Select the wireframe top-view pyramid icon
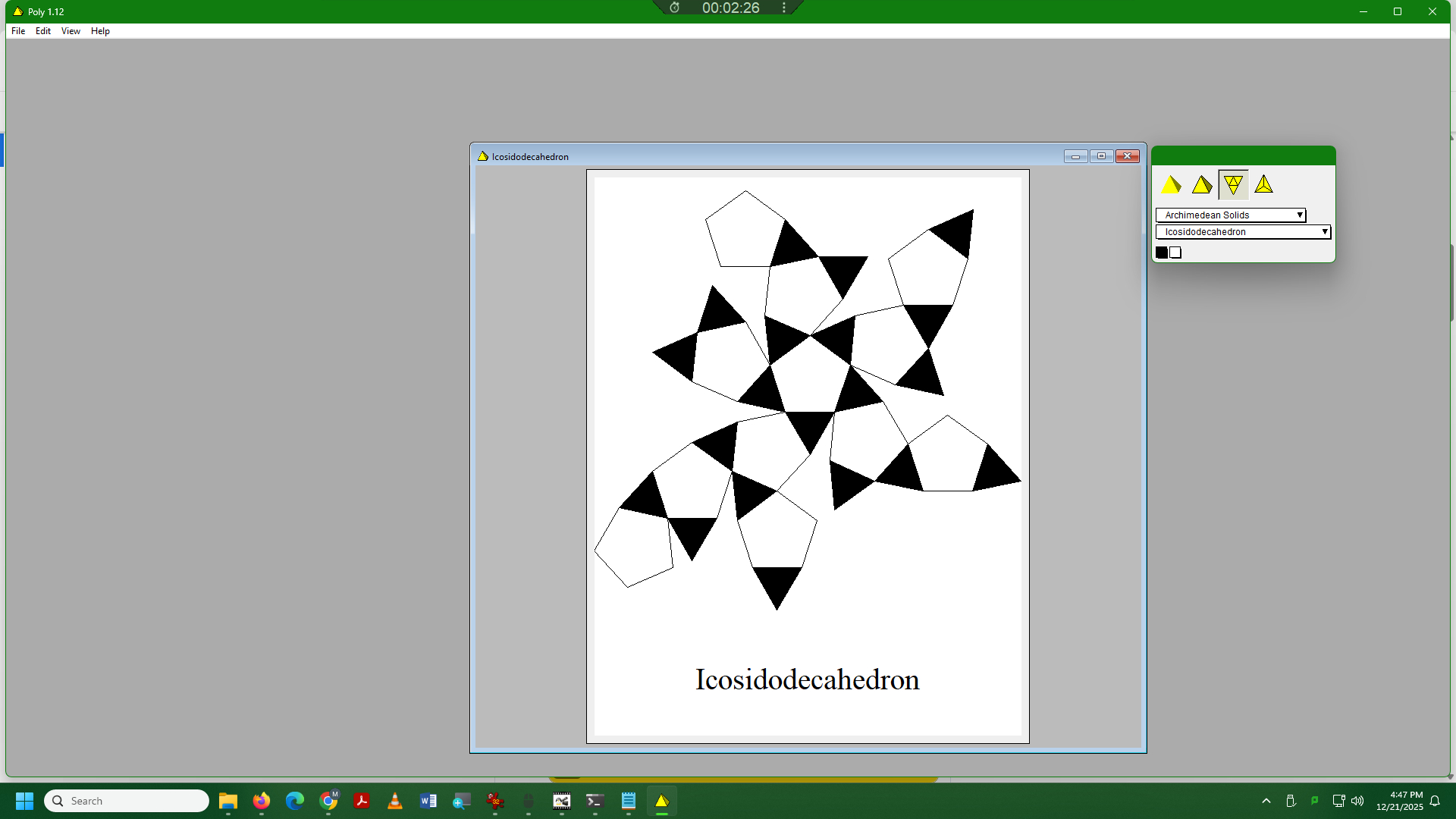The width and height of the screenshot is (1456, 819). tap(1263, 184)
